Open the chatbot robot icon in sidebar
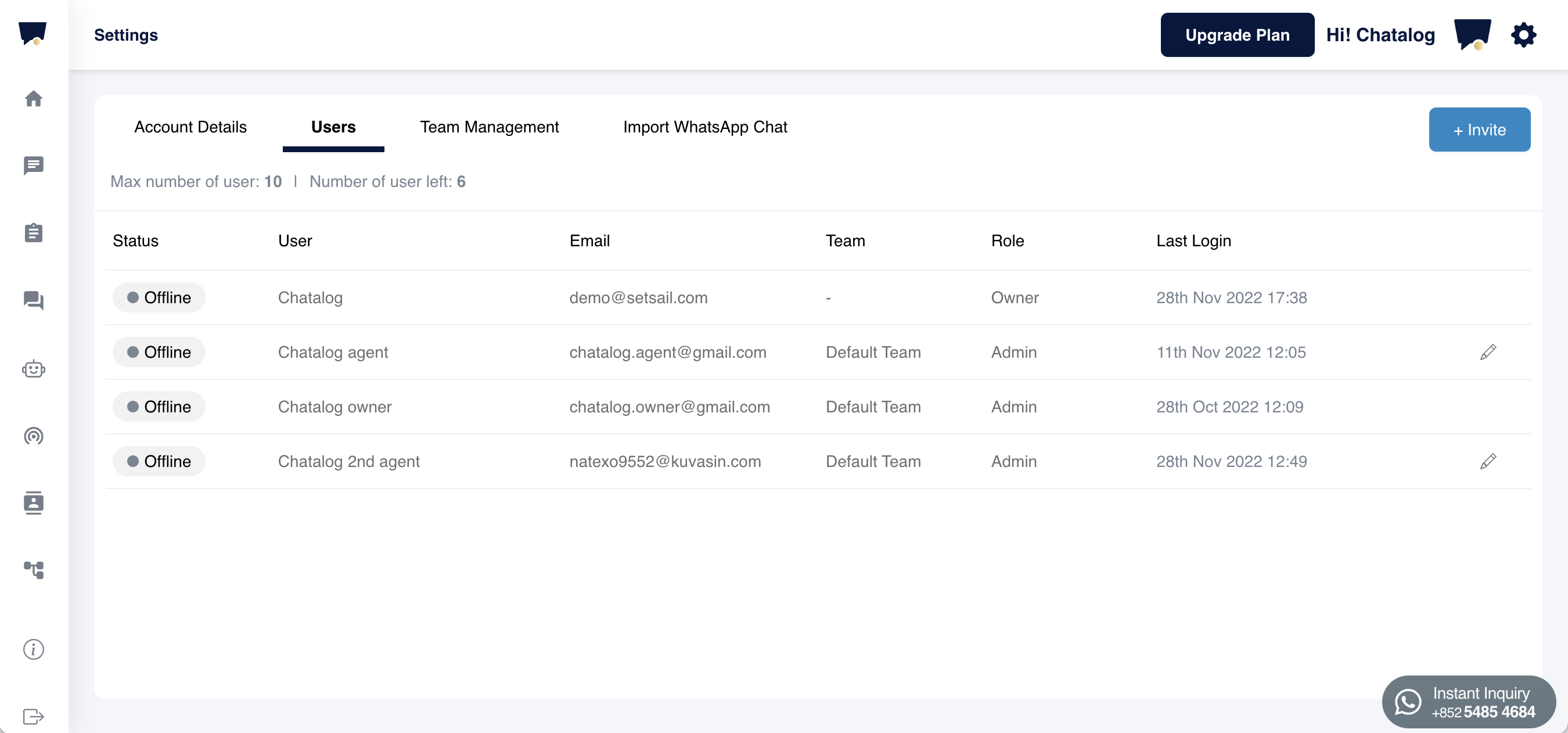This screenshot has width=1568, height=733. click(x=34, y=368)
